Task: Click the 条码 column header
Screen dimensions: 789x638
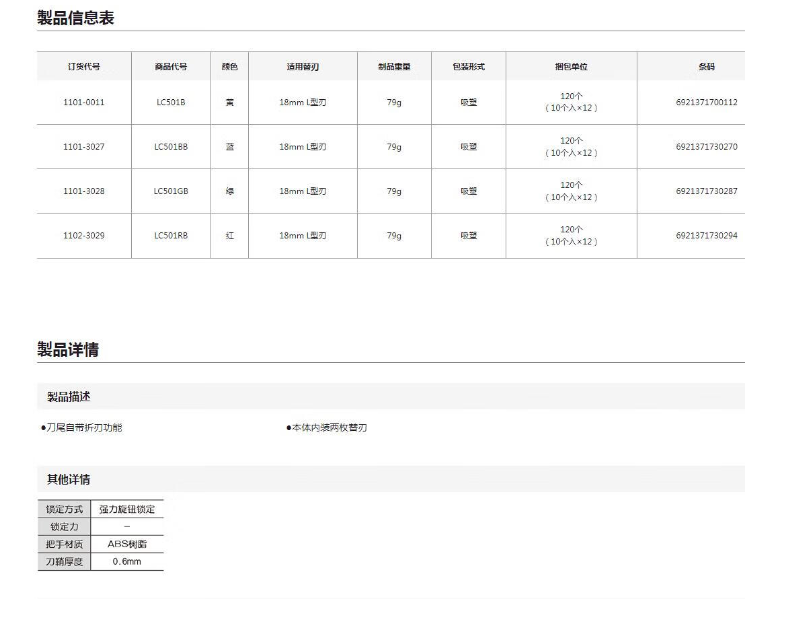Action: [x=706, y=66]
